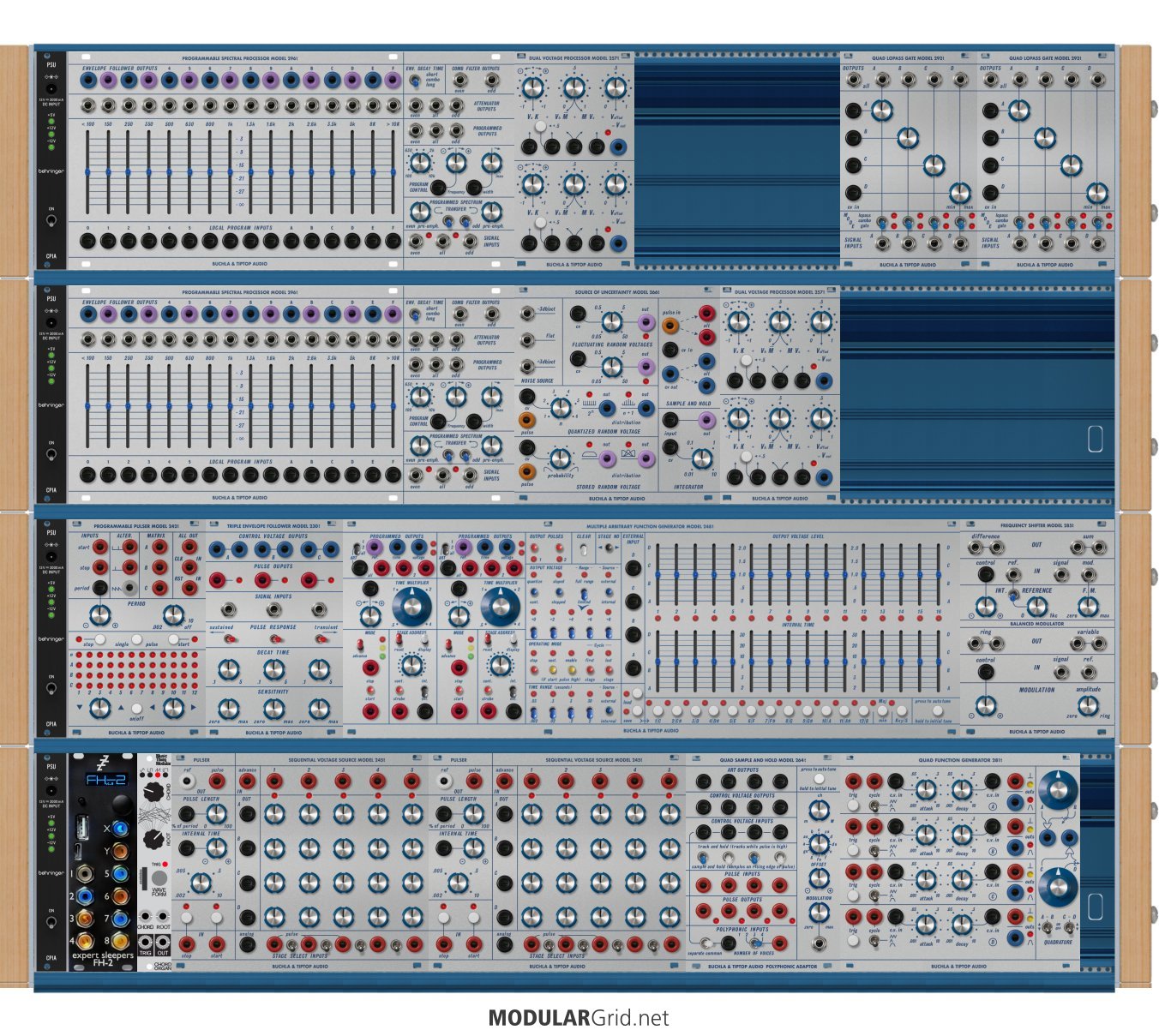Click the USB-A port on the FH-2 module
The width and height of the screenshot is (1159, 1036).
(x=82, y=827)
